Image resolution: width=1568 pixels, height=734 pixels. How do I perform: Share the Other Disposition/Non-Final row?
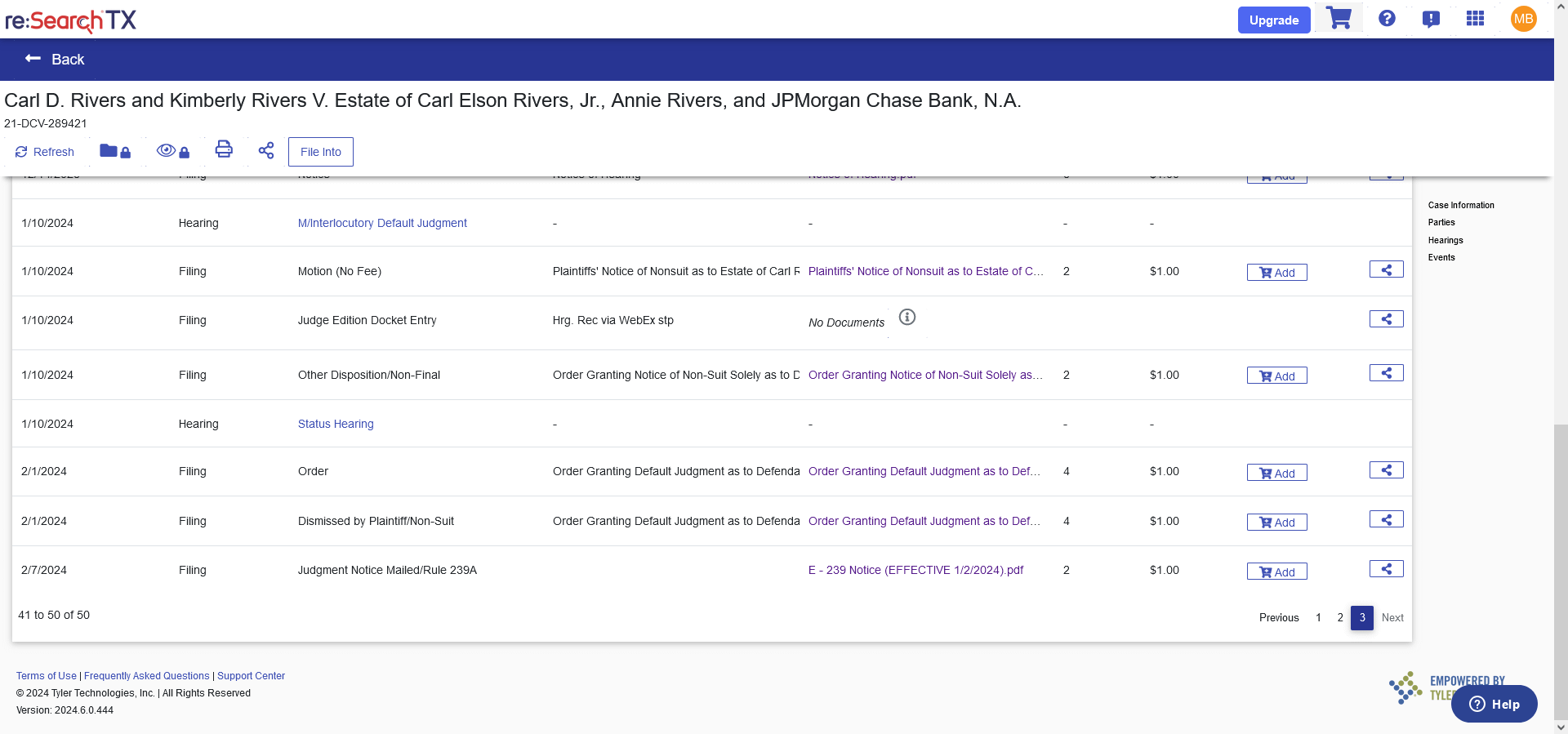click(x=1386, y=373)
